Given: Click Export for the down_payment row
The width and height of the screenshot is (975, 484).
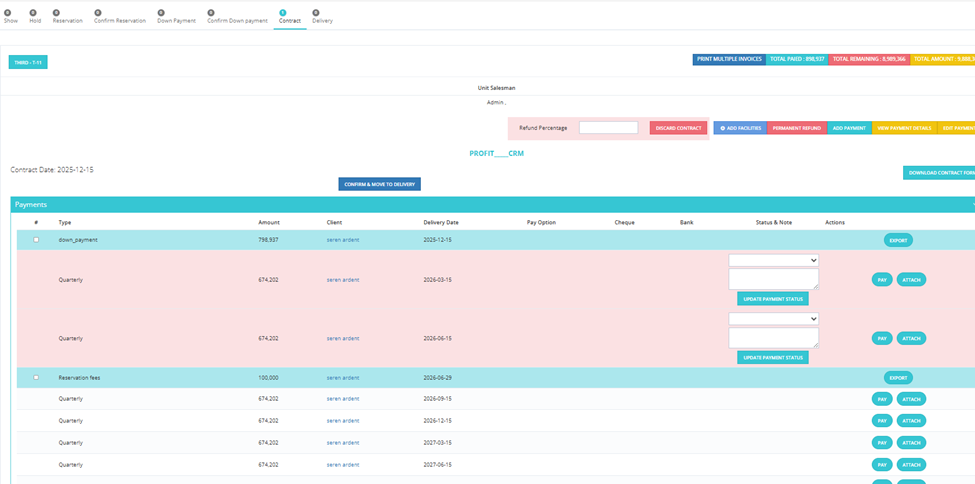Looking at the screenshot, I should tap(898, 240).
